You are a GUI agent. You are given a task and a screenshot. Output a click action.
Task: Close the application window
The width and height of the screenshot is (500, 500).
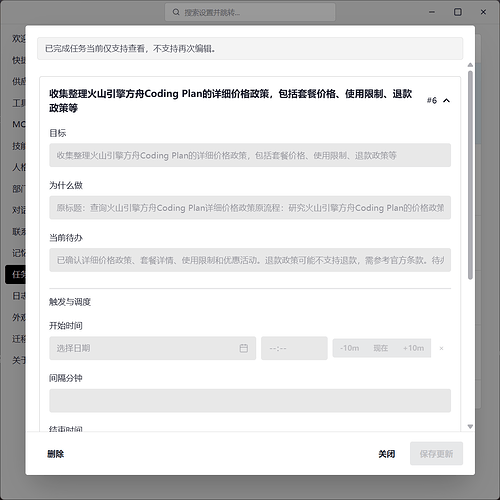pyautogui.click(x=483, y=12)
